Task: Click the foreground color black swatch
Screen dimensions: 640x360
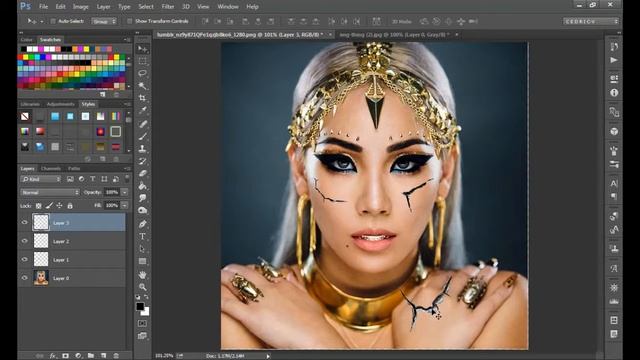Action: (x=140, y=306)
